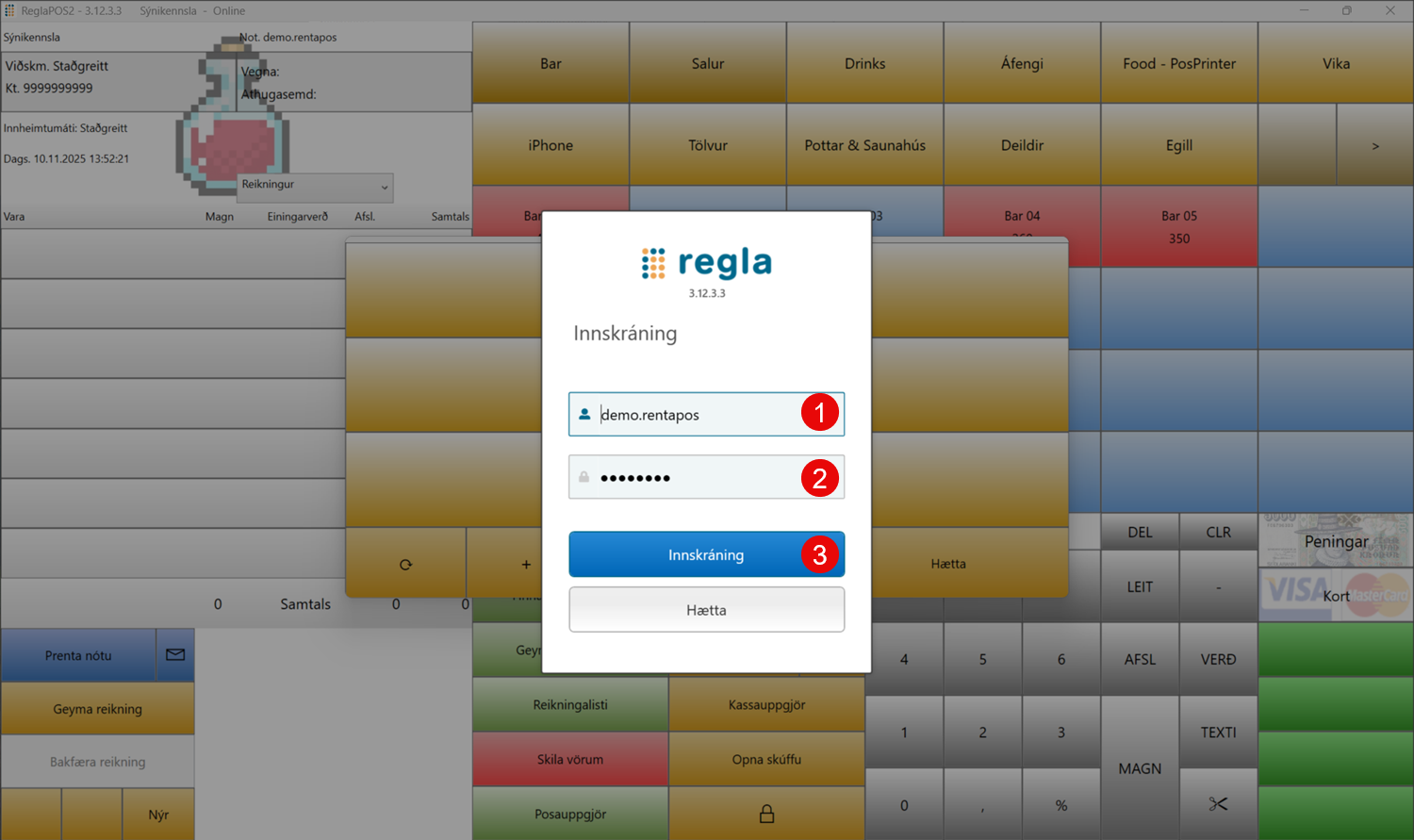
Task: Select the Drinks category tab
Action: 864,63
